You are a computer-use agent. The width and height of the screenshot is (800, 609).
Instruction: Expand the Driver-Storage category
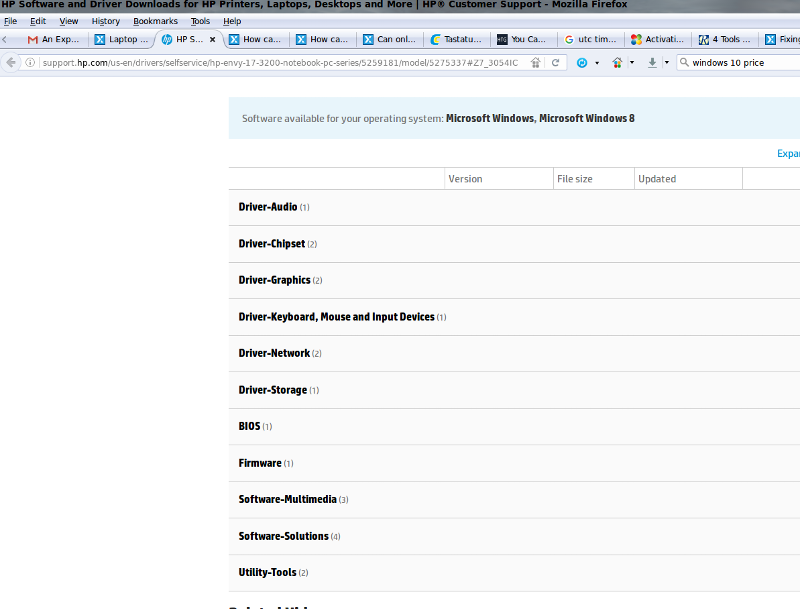(x=514, y=390)
